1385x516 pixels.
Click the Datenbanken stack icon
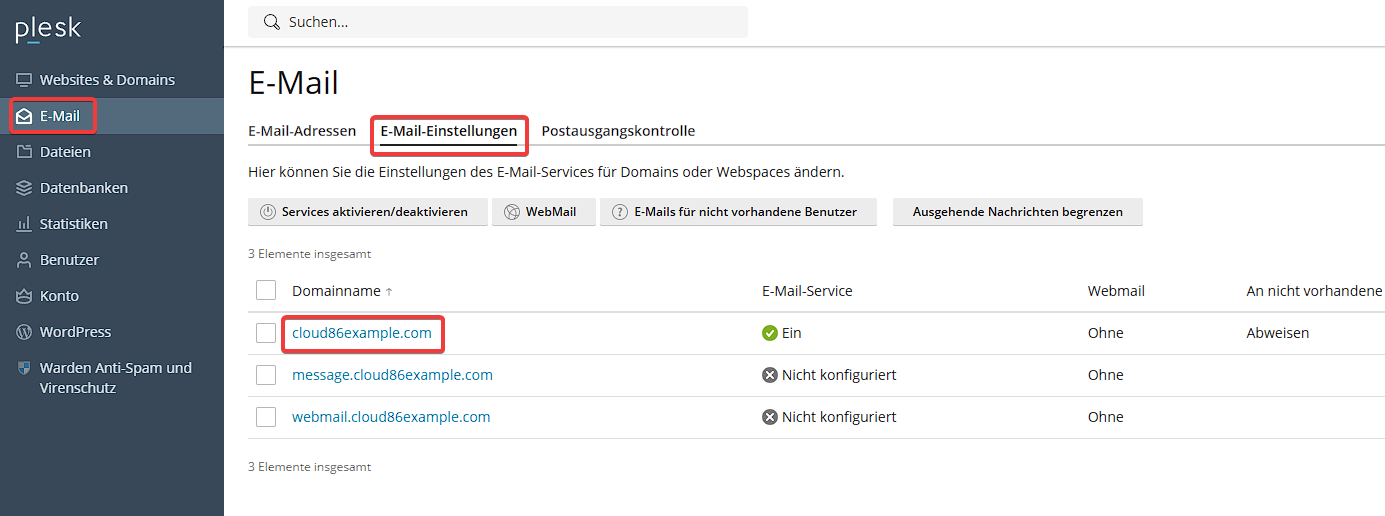(24, 188)
